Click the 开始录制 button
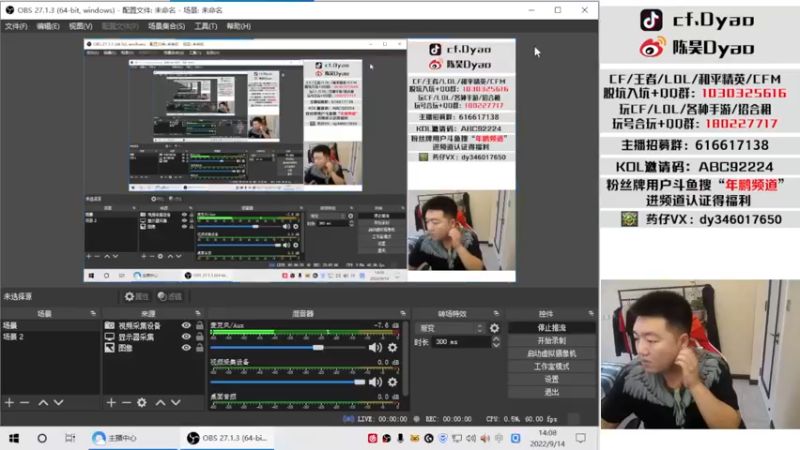800x450 pixels. pyautogui.click(x=552, y=340)
